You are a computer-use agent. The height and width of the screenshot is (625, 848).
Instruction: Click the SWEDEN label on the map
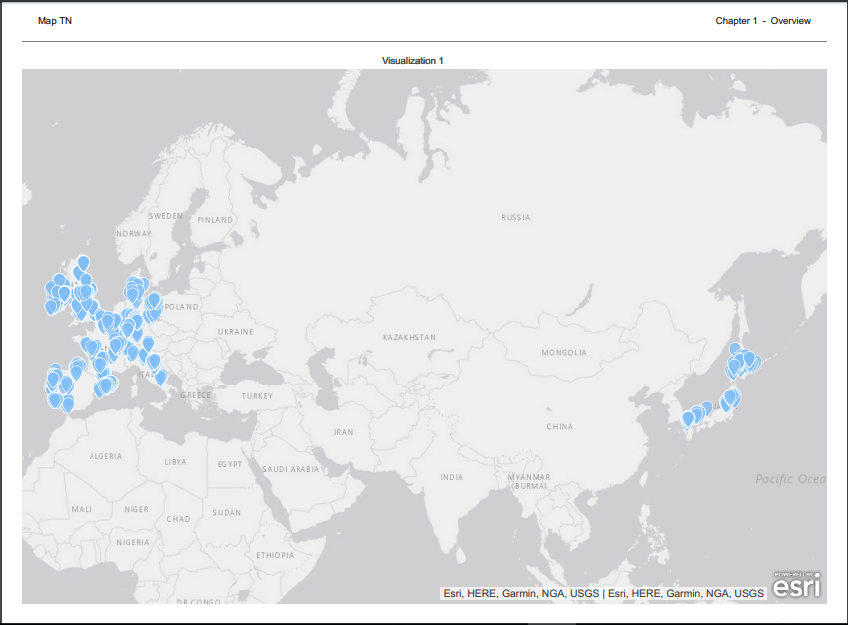[166, 216]
